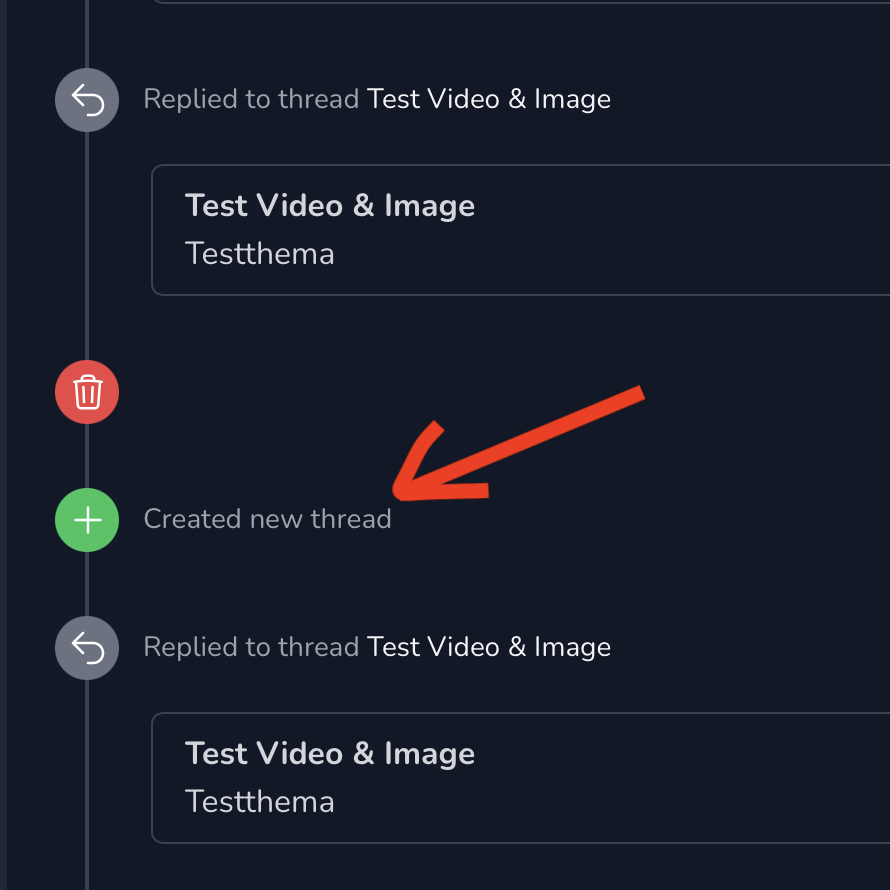This screenshot has width=890, height=890.
Task: Open the card heading Test Video & Image below the plus icon
Action: tap(330, 753)
